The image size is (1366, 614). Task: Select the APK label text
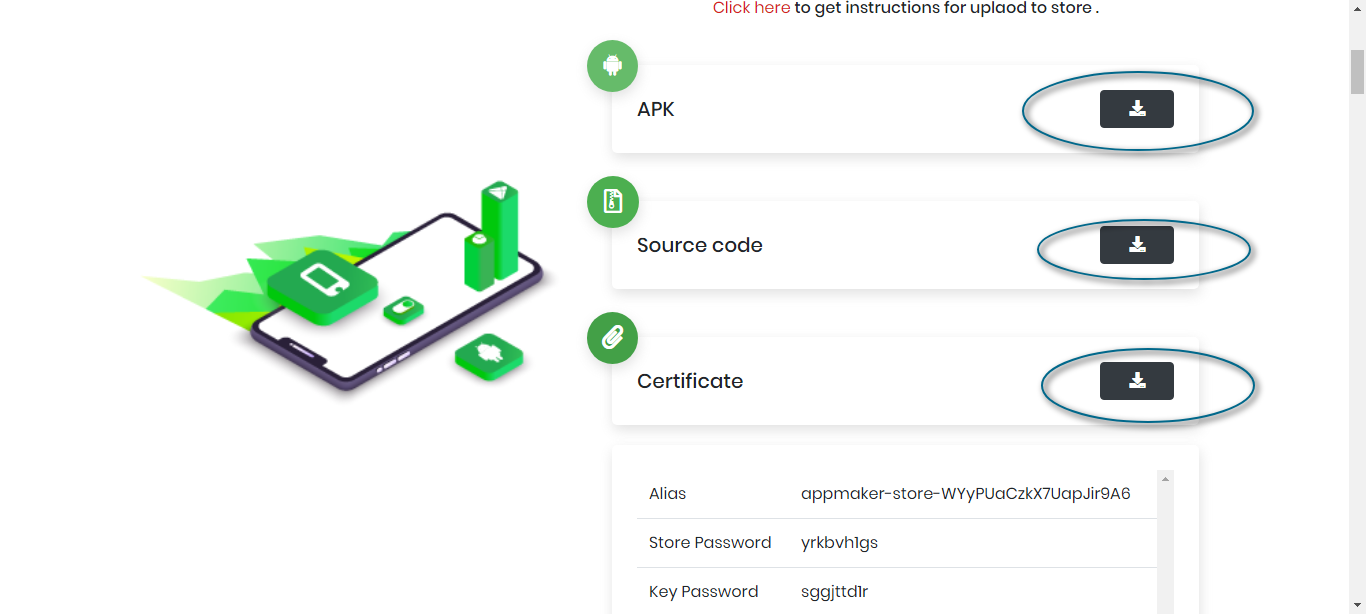point(656,110)
